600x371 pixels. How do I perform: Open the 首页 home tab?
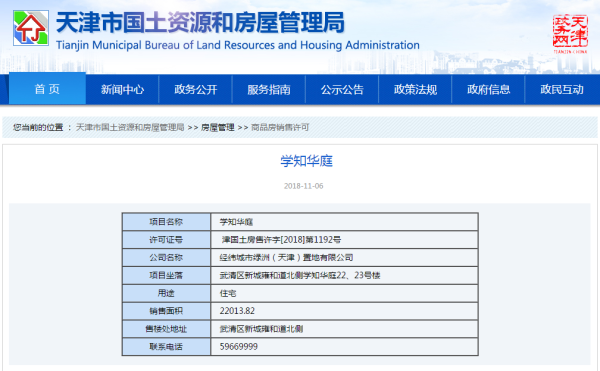pyautogui.click(x=47, y=89)
